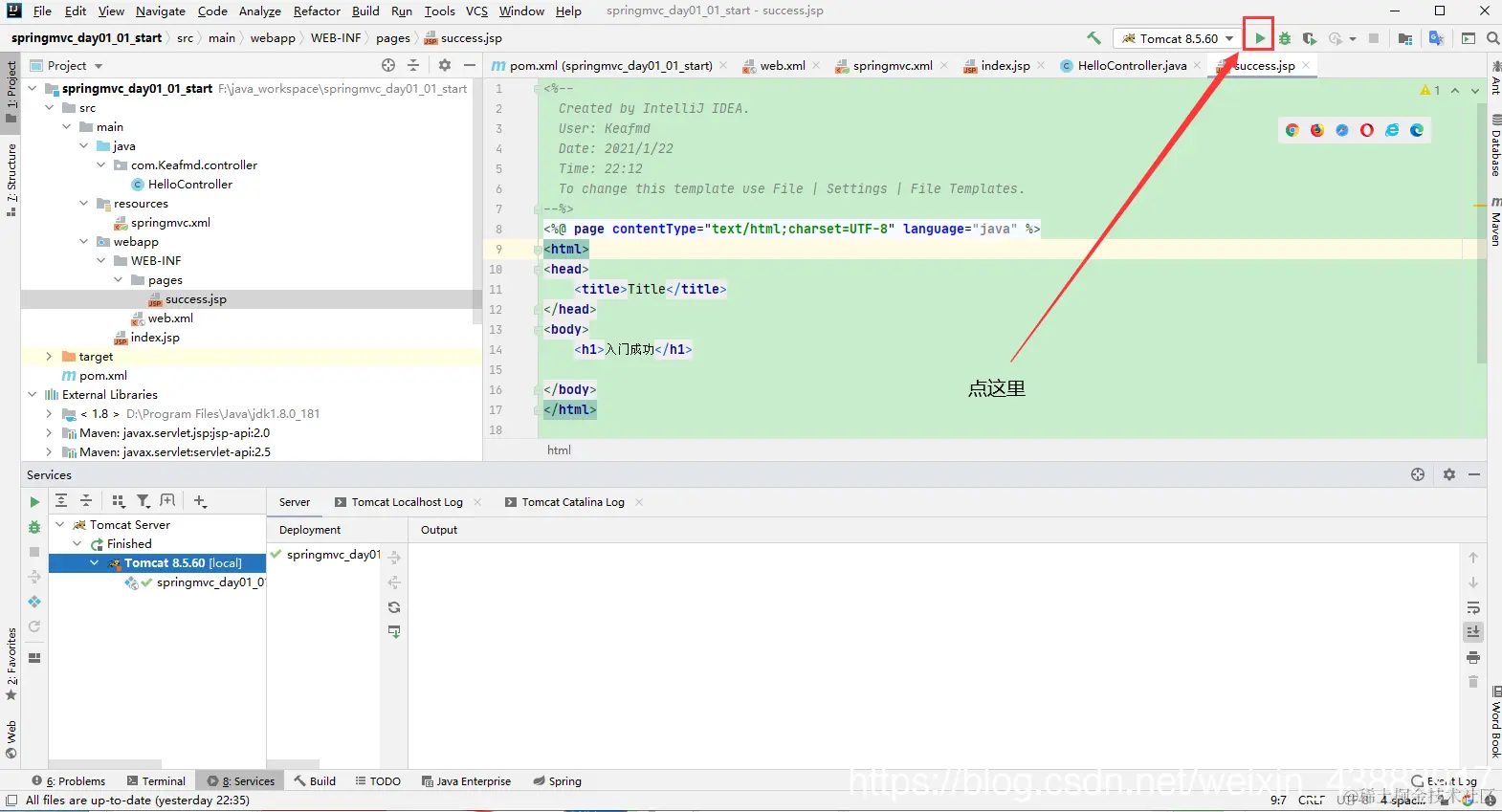Open Services panel settings gear

(x=1449, y=474)
